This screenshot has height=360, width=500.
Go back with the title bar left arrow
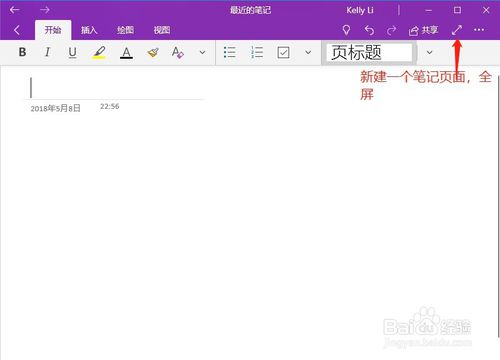[x=14, y=10]
